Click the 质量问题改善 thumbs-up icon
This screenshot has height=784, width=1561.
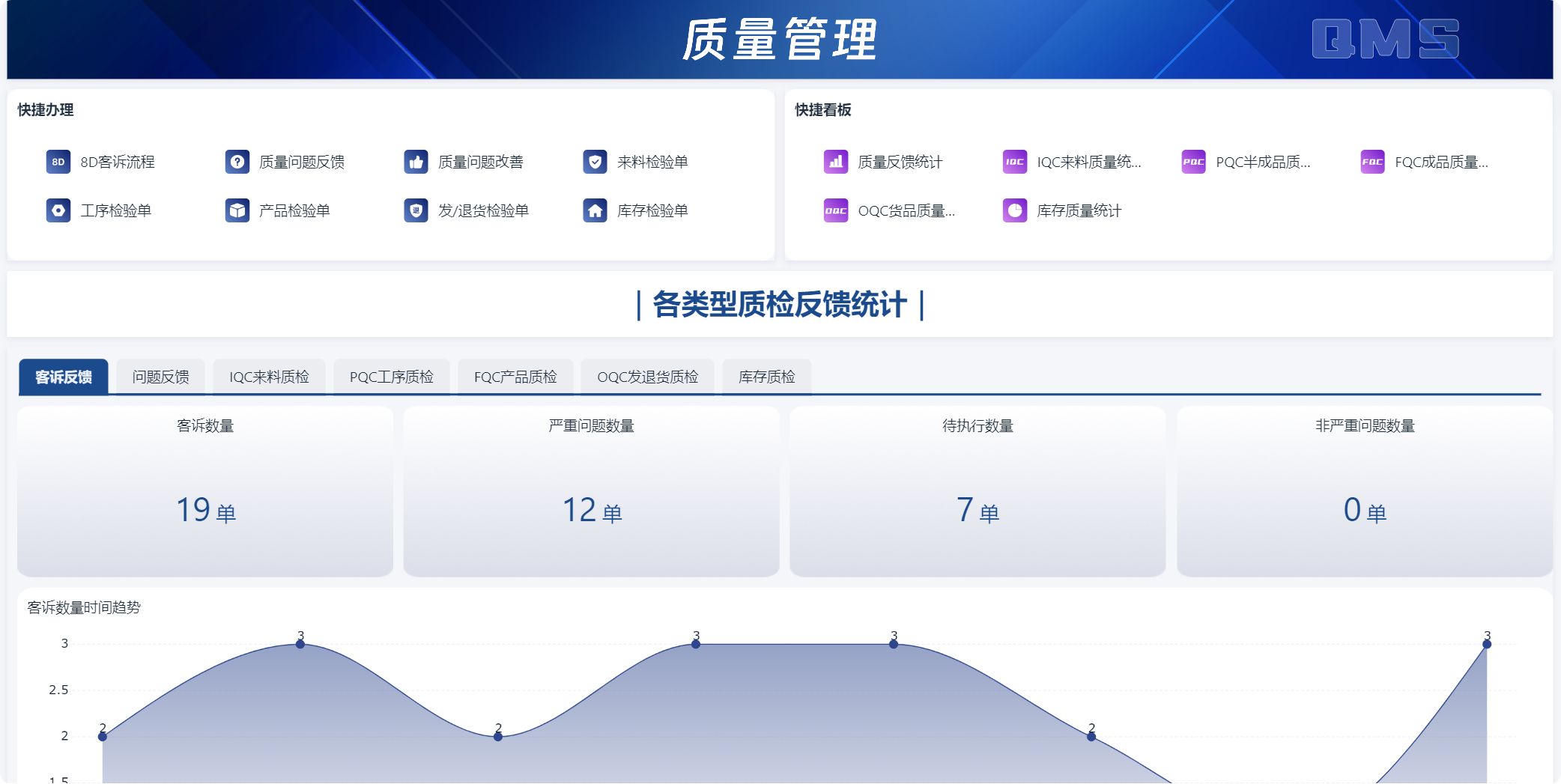tap(416, 162)
